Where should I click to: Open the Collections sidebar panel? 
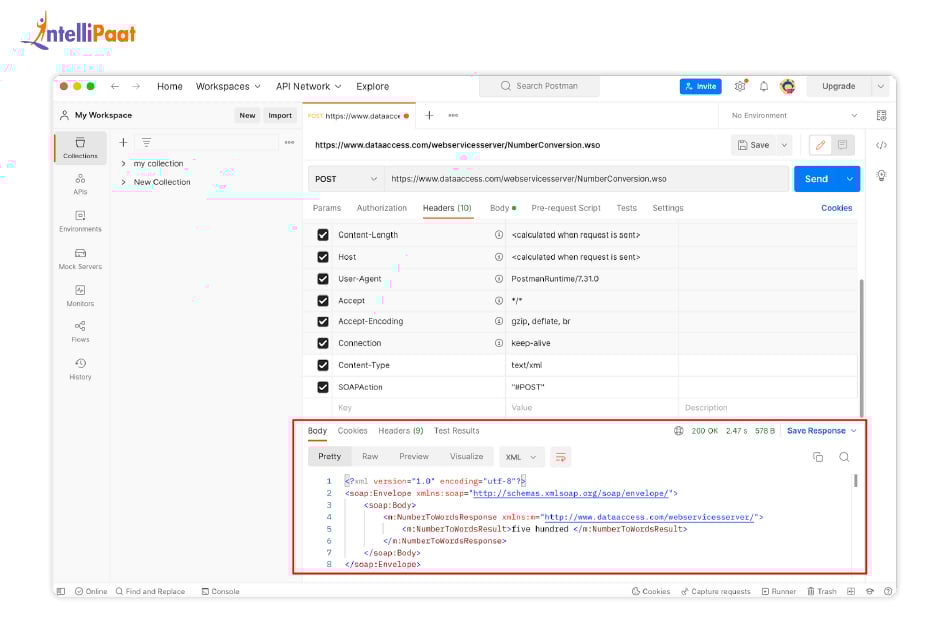tap(80, 148)
